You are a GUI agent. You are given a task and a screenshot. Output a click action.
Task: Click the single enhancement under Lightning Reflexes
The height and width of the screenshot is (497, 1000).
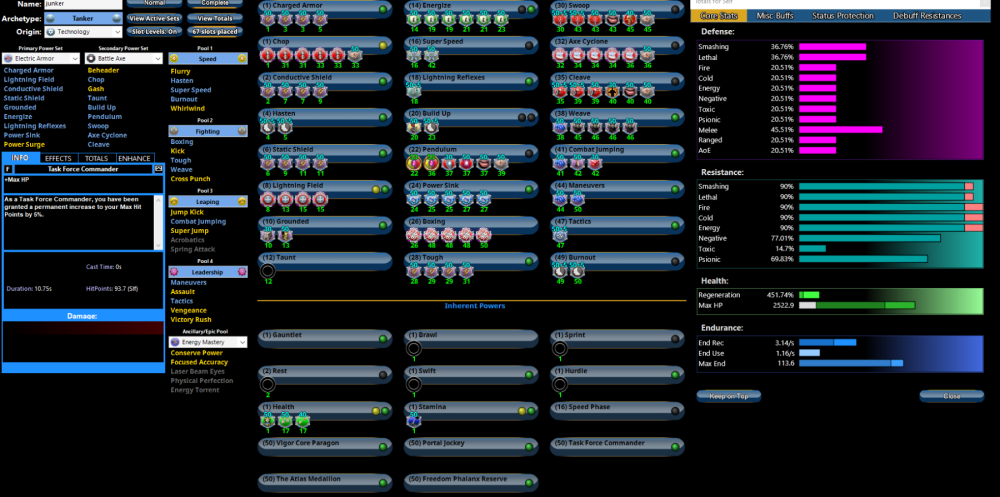pyautogui.click(x=413, y=90)
